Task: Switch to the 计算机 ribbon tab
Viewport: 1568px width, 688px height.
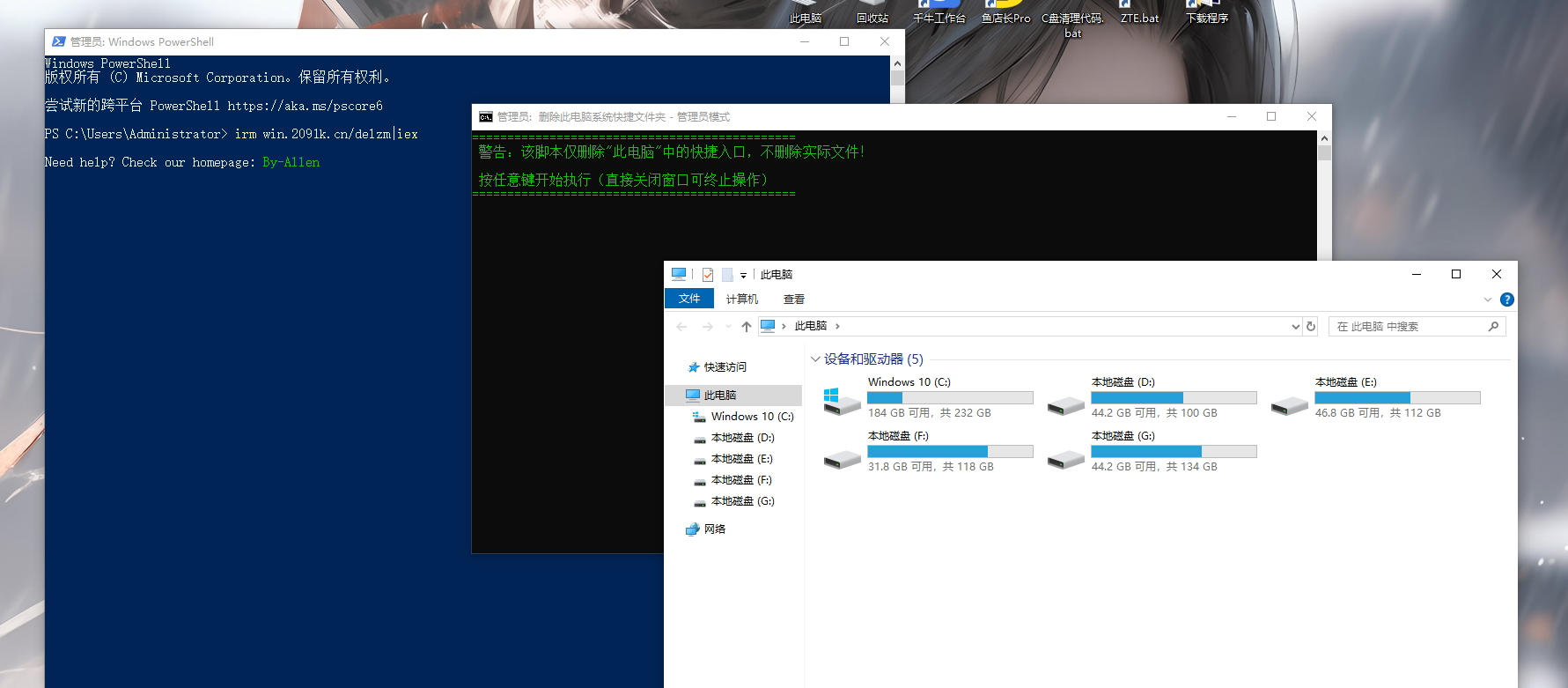Action: tap(741, 300)
